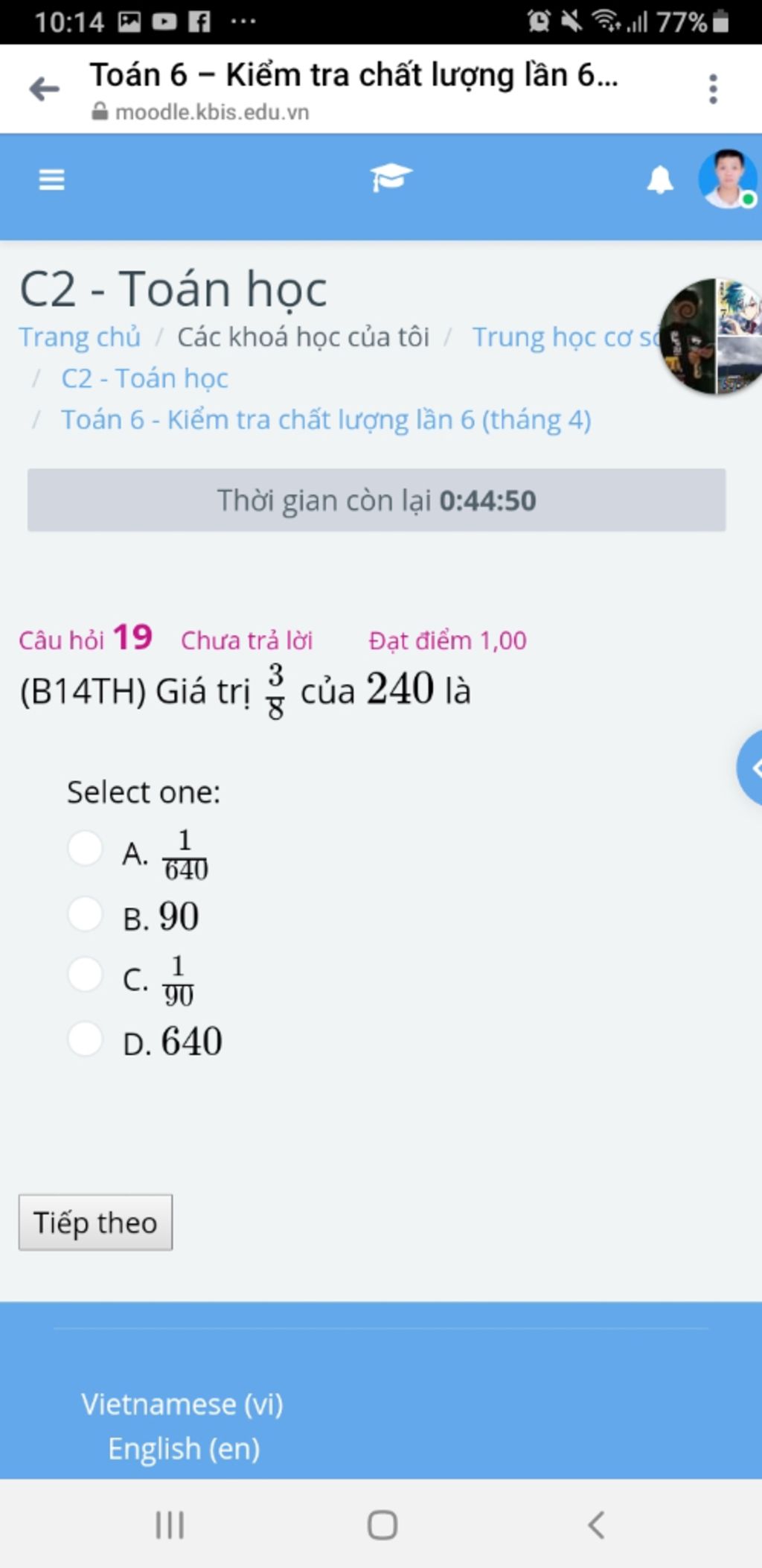Open the hamburger navigation menu

coord(51,179)
